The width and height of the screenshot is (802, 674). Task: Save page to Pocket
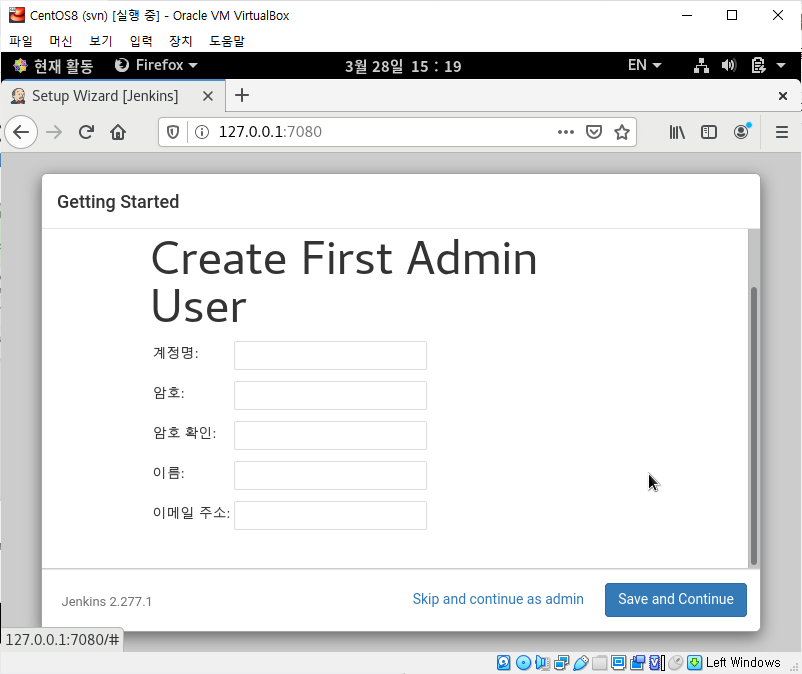coord(594,132)
